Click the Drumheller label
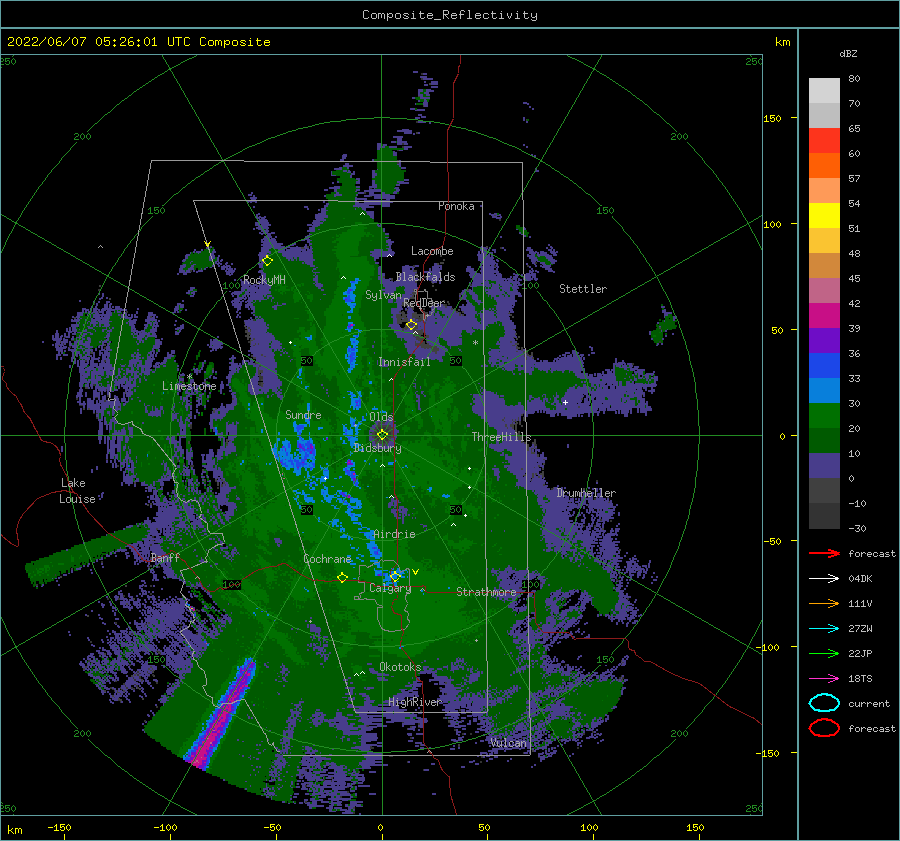900x841 pixels. click(586, 493)
